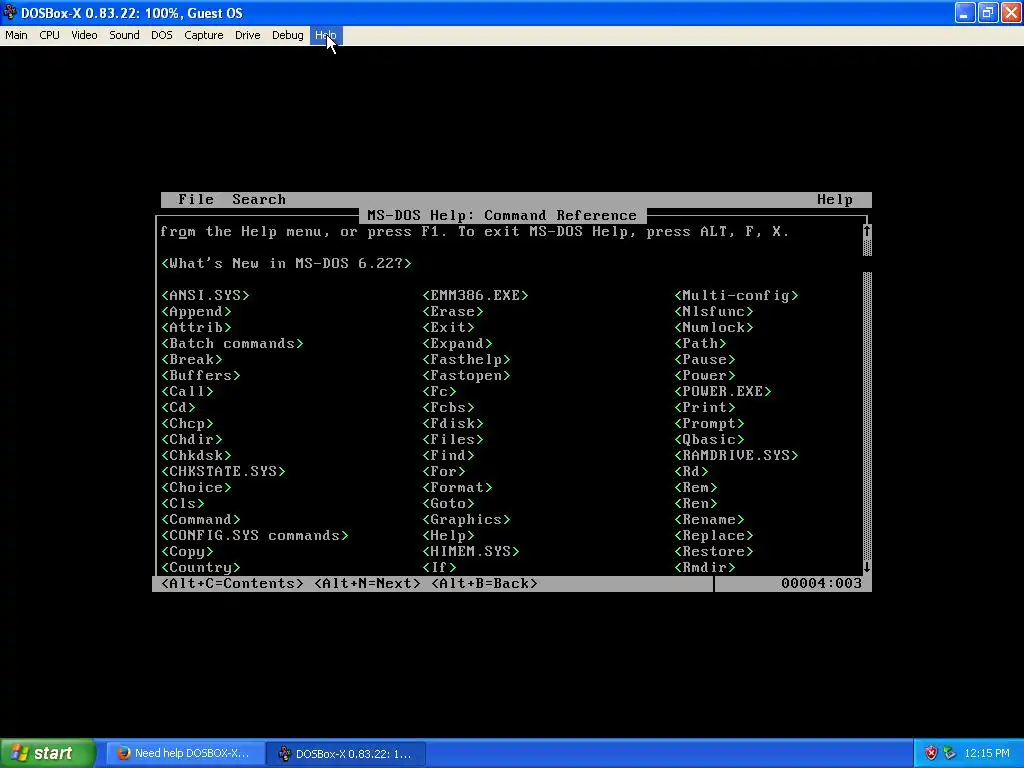Open the <POWER.EXE> help topic
The image size is (1024, 768).
[722, 391]
